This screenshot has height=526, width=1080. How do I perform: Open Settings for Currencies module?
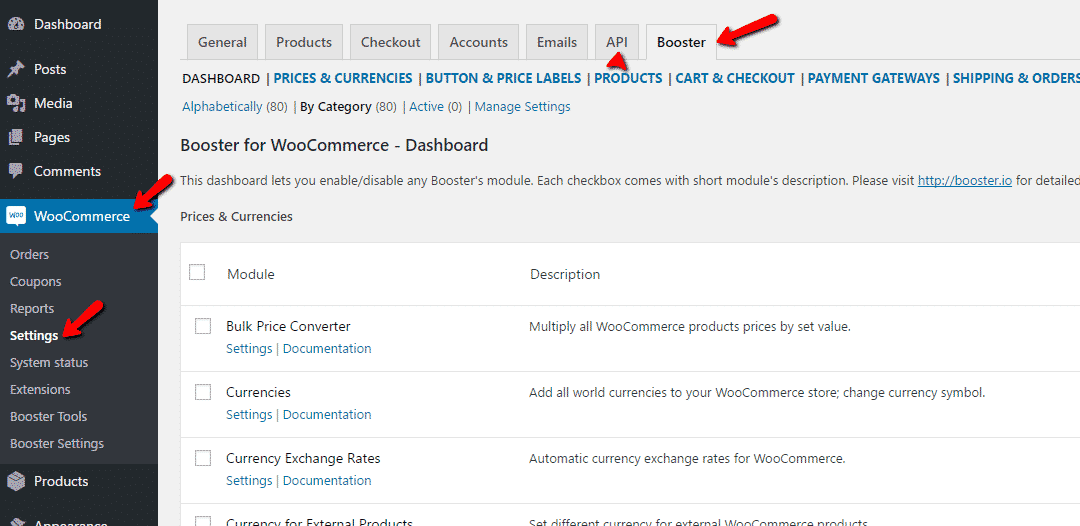[249, 414]
